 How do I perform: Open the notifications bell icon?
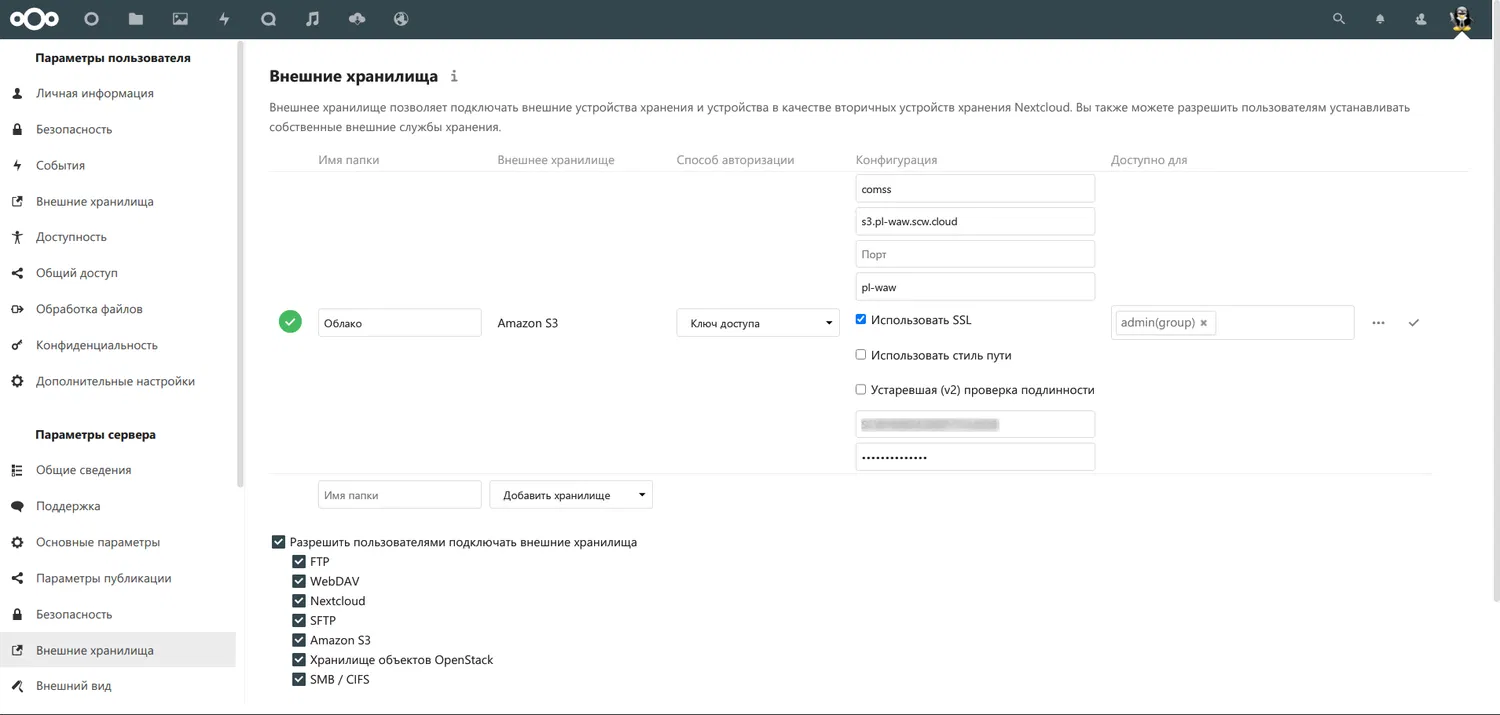click(1380, 19)
